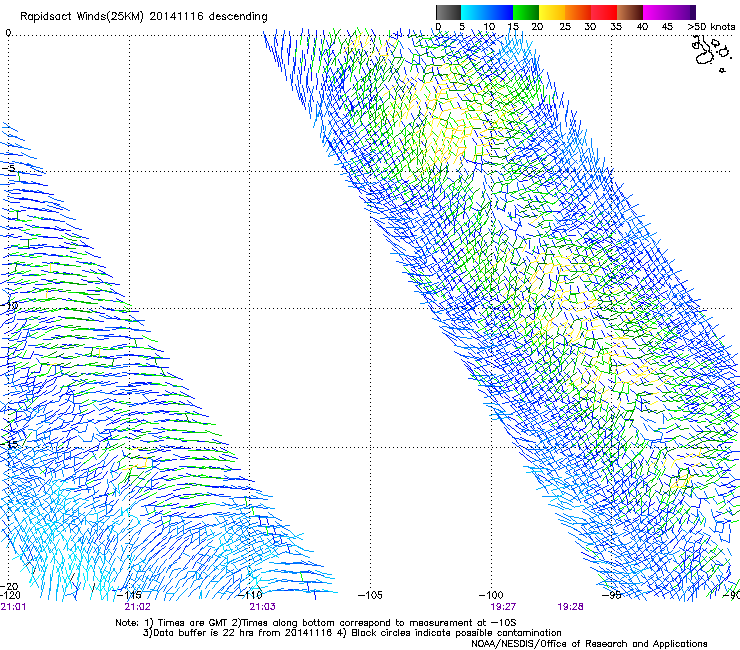Click the '-10' latitude axis label

9,305
